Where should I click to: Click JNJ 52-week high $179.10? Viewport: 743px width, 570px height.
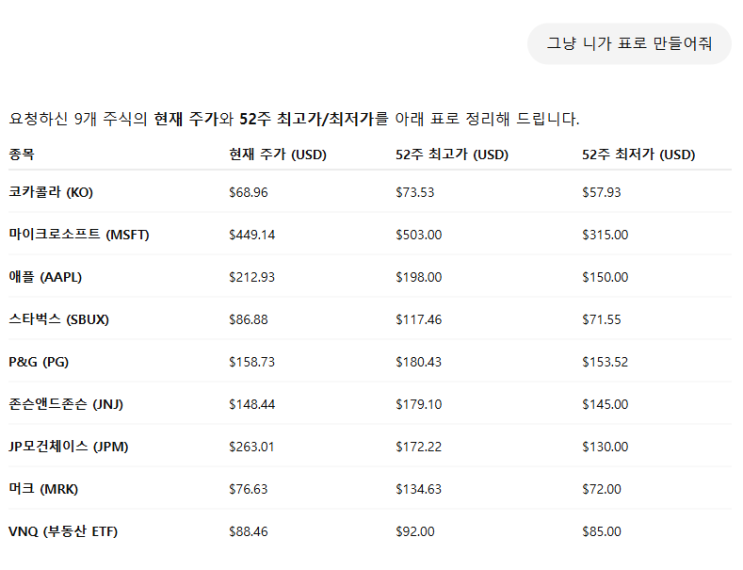click(x=418, y=404)
